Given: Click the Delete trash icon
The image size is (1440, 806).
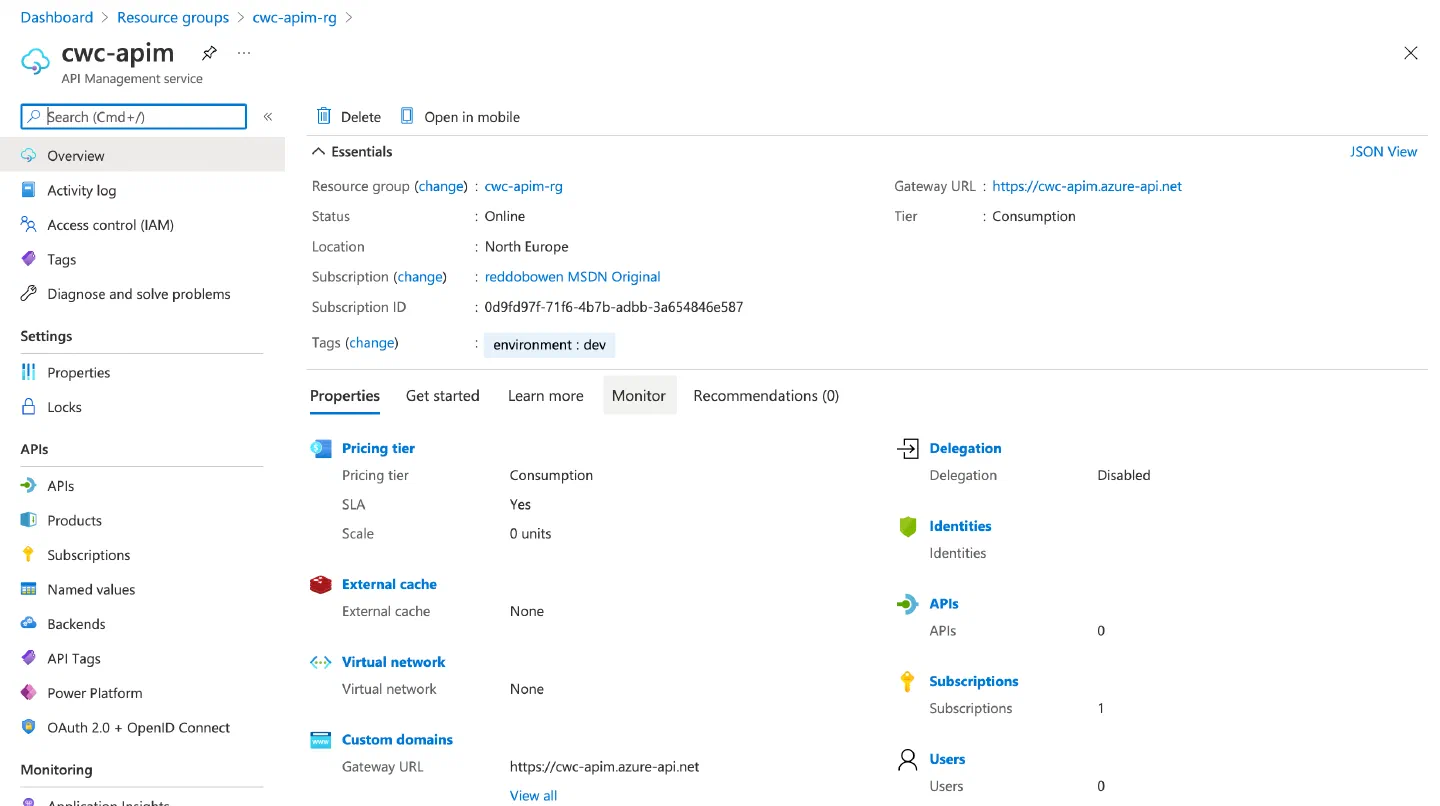Looking at the screenshot, I should pos(324,116).
